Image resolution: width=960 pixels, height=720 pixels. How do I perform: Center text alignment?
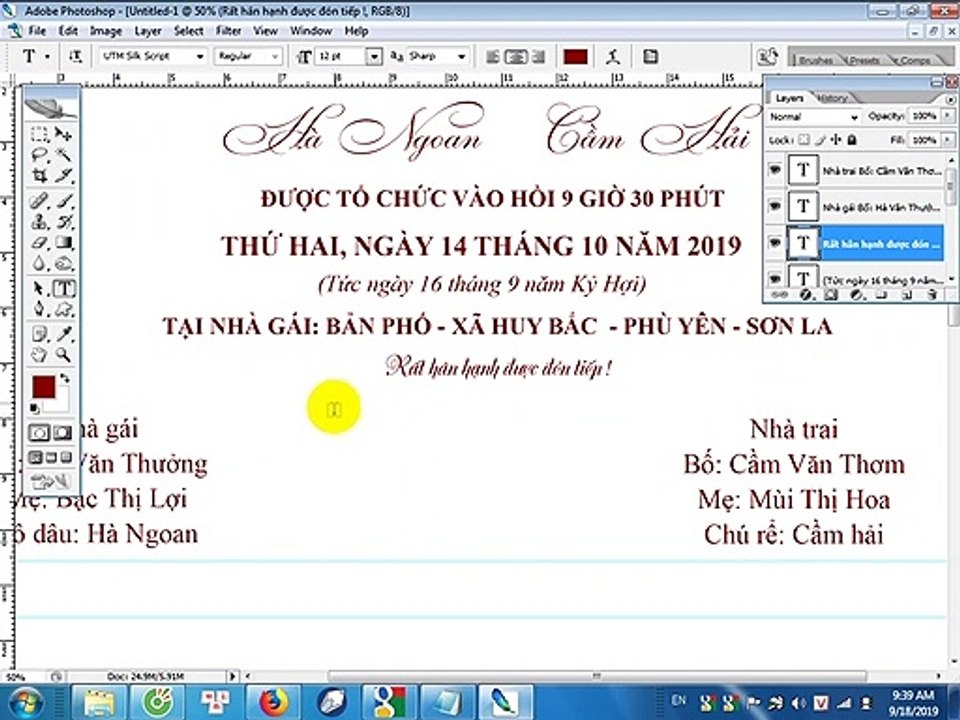[516, 57]
